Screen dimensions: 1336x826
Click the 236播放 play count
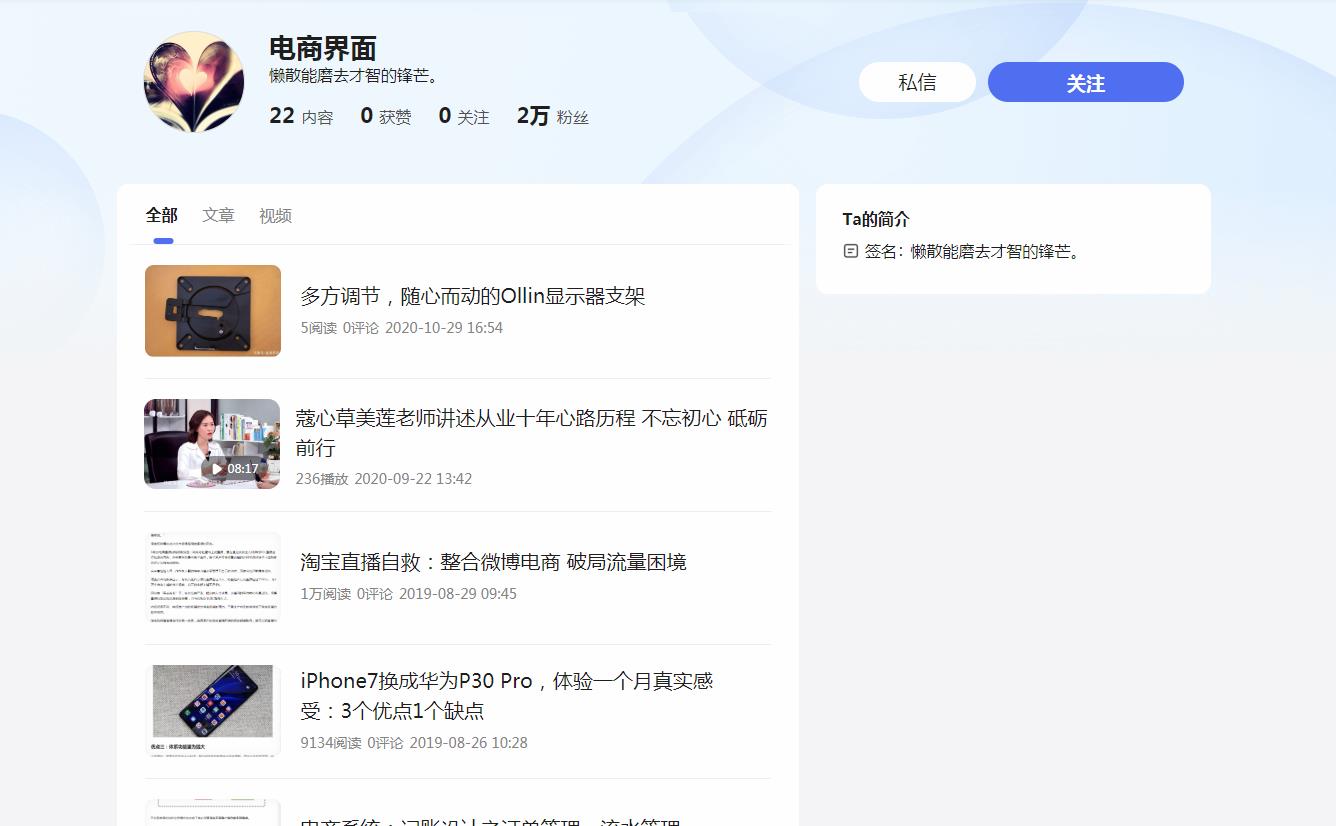point(322,478)
